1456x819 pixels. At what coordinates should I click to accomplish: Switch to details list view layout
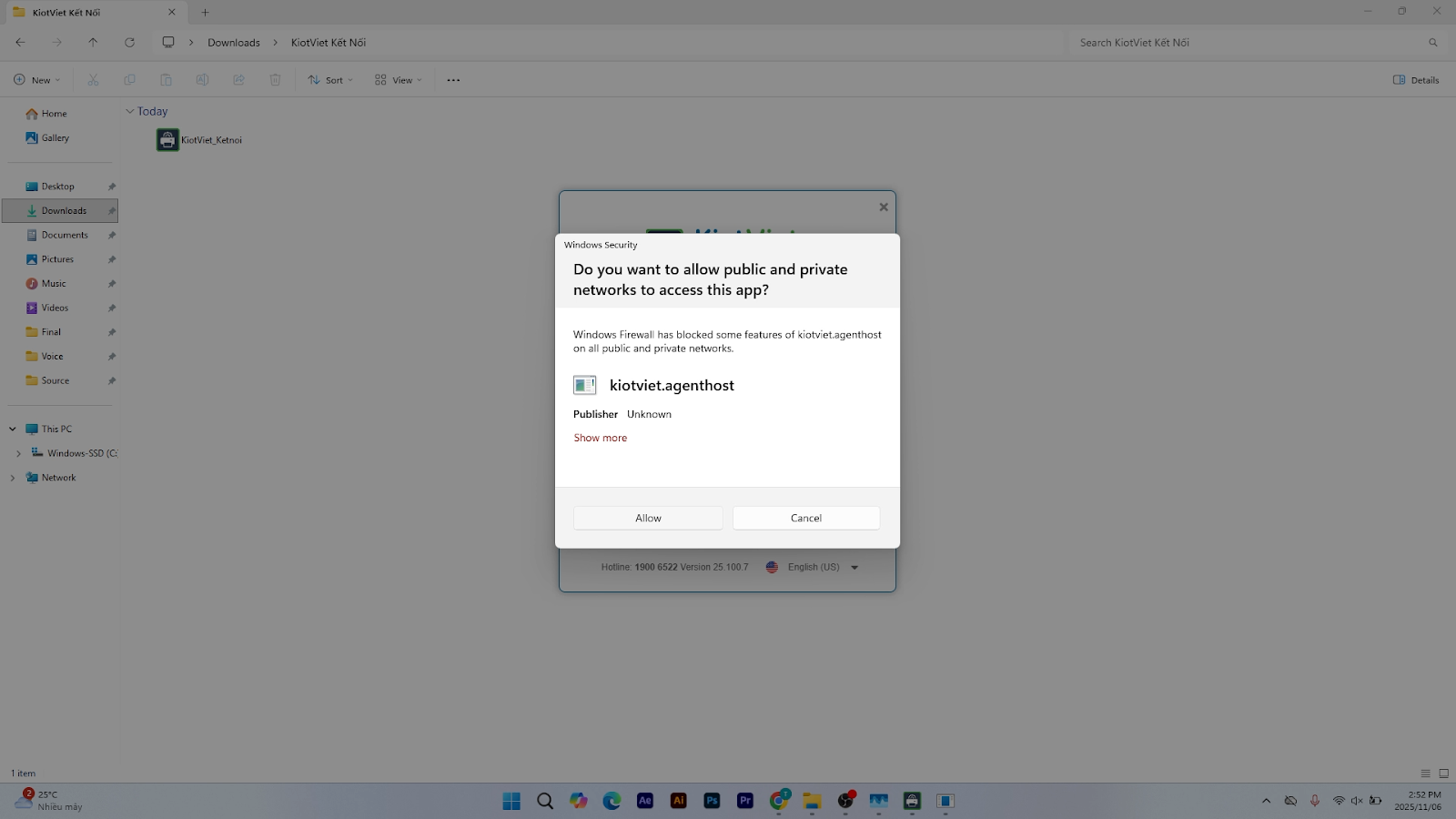point(1425,773)
